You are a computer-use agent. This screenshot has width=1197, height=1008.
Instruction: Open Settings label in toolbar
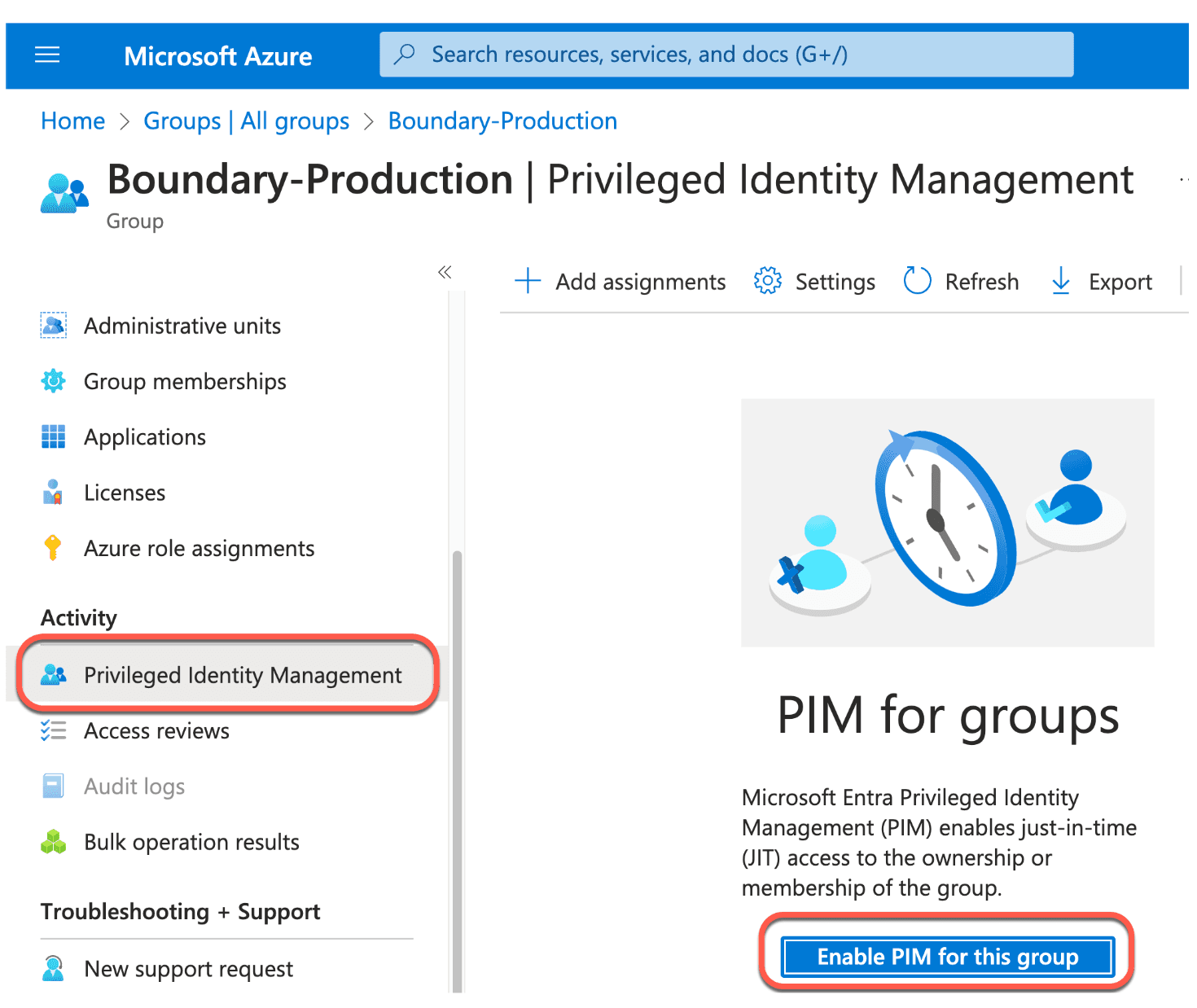835,282
